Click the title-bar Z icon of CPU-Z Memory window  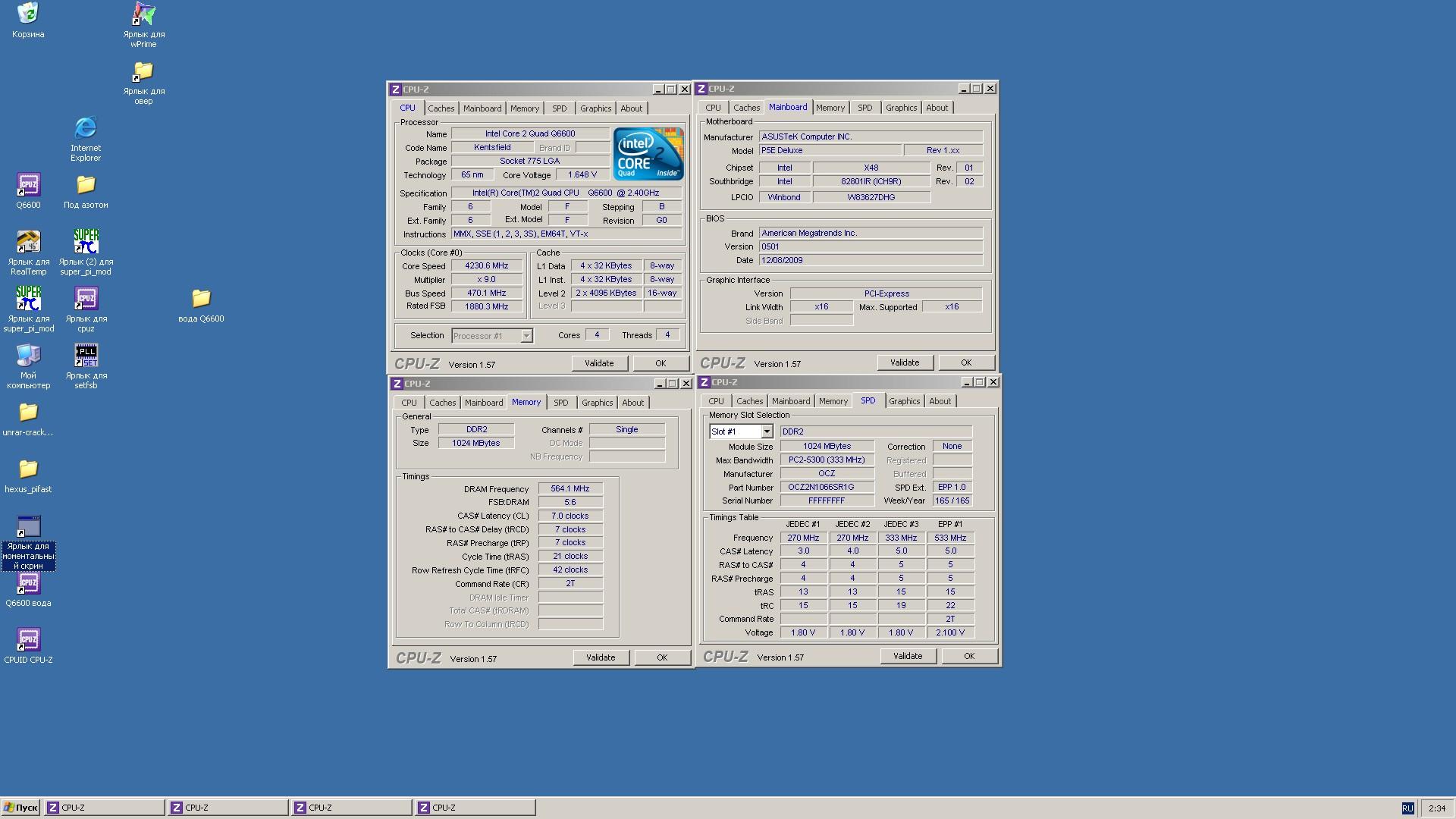tap(397, 384)
